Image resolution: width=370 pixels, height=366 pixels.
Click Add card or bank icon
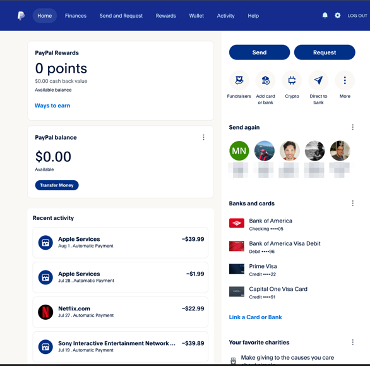click(x=265, y=80)
